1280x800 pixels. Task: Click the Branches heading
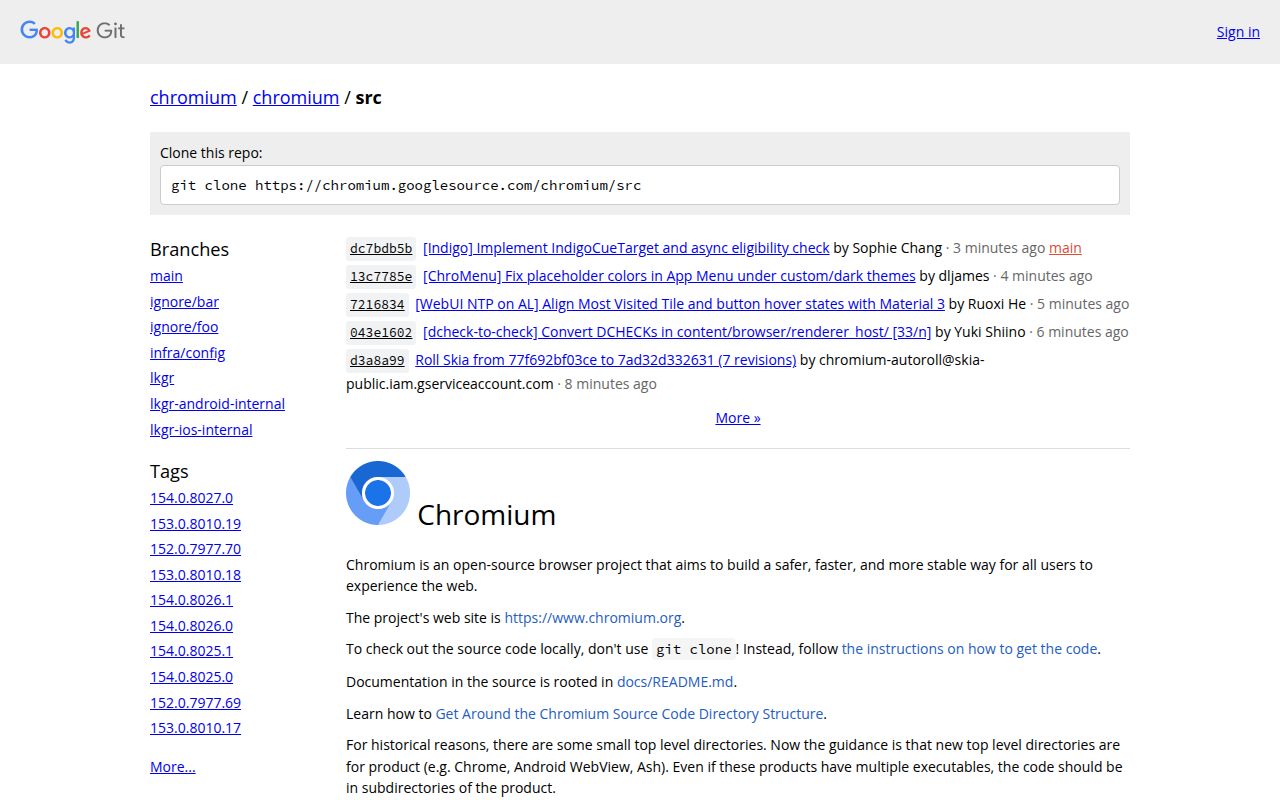point(189,249)
